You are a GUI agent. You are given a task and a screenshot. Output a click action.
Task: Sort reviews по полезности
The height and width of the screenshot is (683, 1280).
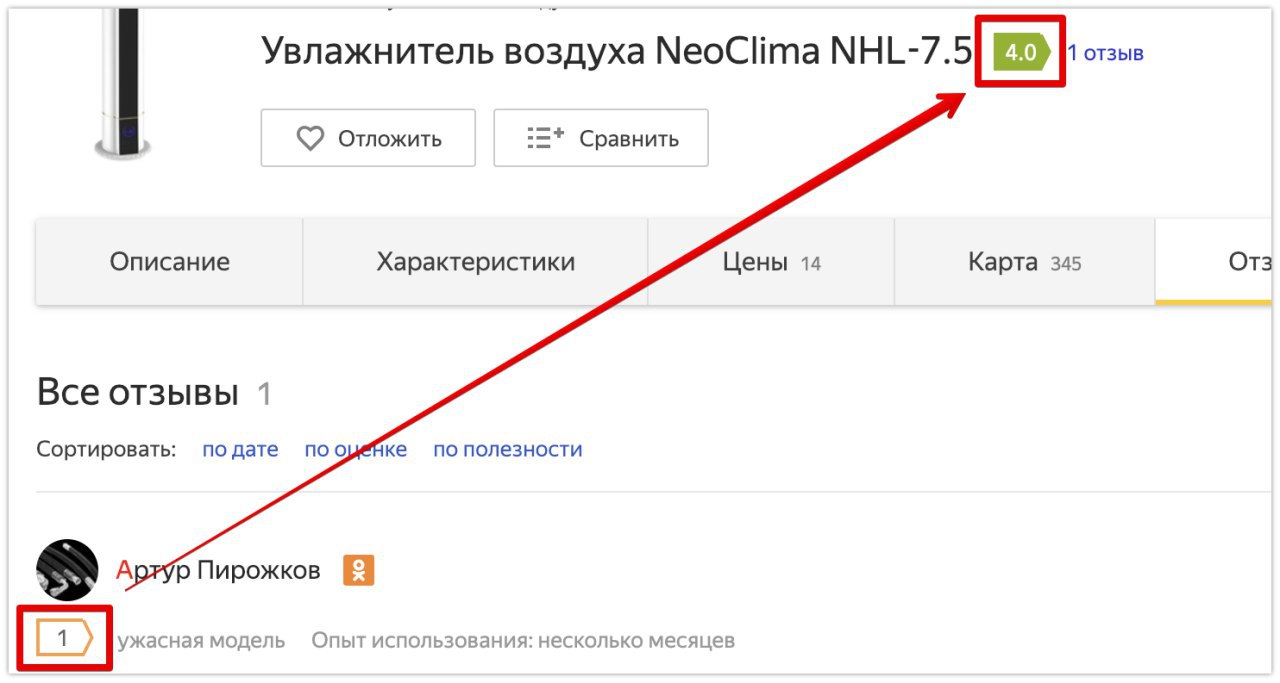pos(508,449)
